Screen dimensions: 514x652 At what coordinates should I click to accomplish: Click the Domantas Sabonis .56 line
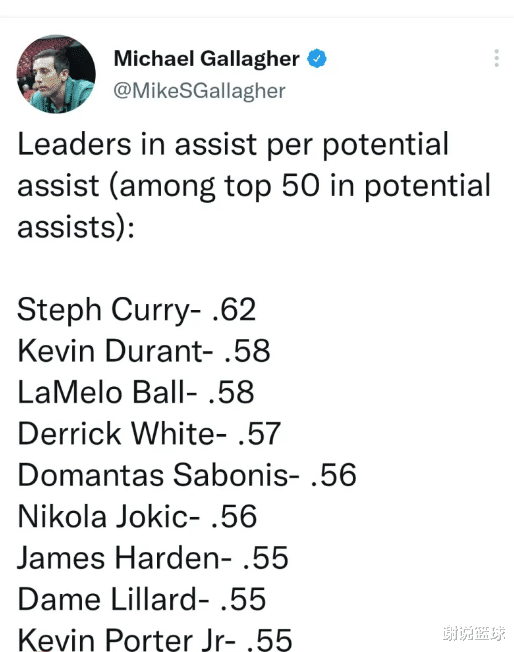(187, 475)
